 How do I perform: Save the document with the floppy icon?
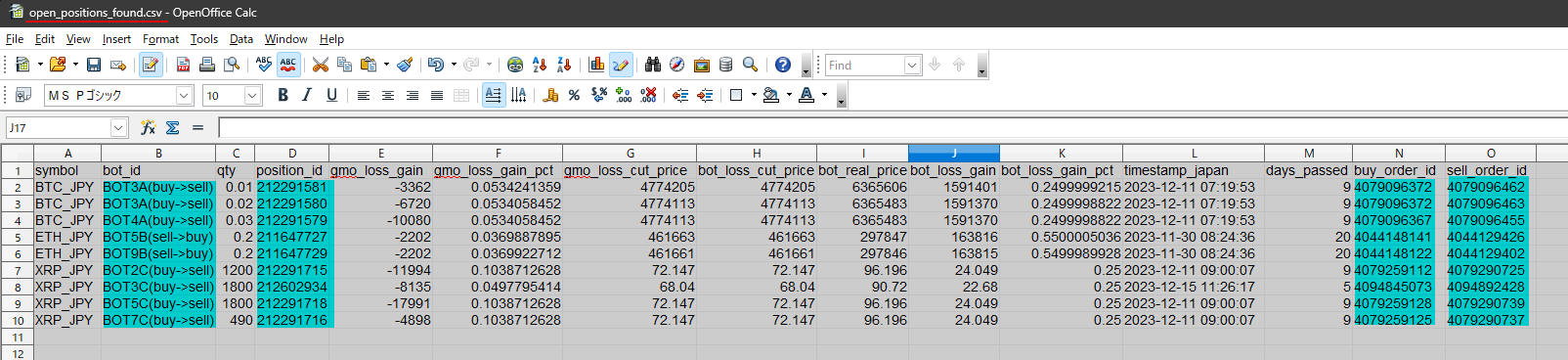coord(94,65)
